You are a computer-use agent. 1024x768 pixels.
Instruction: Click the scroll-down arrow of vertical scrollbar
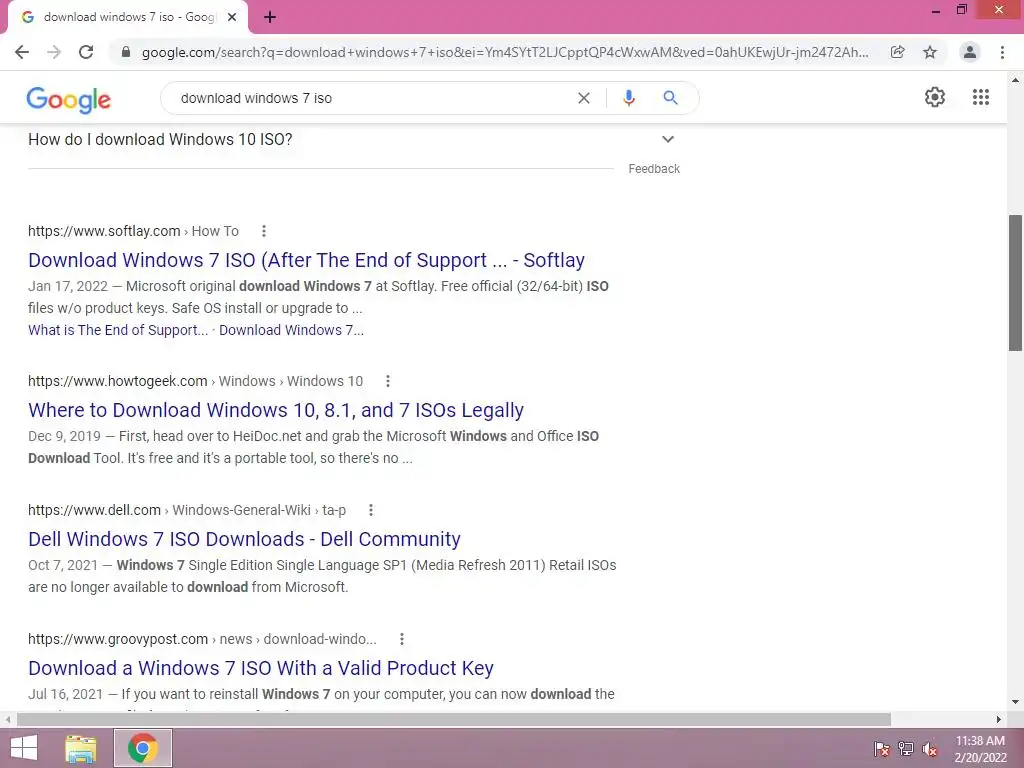[1016, 703]
